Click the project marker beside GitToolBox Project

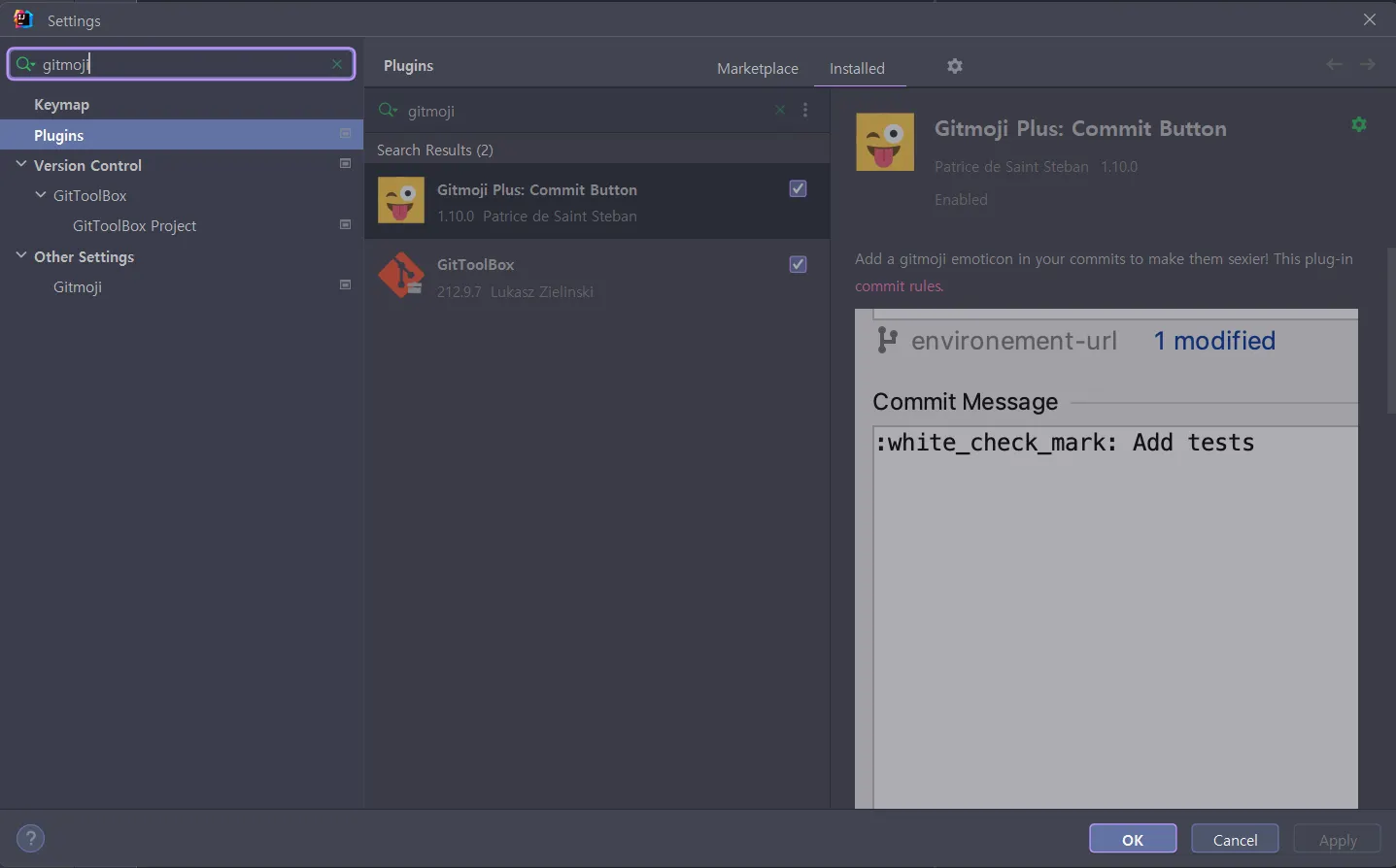[345, 224]
